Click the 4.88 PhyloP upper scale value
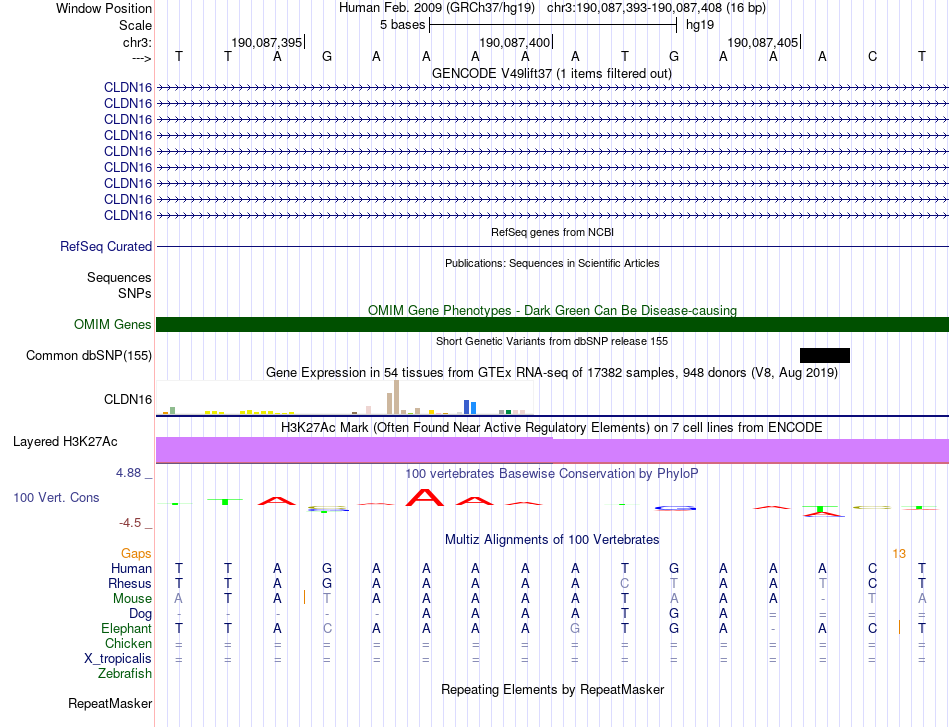The width and height of the screenshot is (950, 727). (x=128, y=473)
